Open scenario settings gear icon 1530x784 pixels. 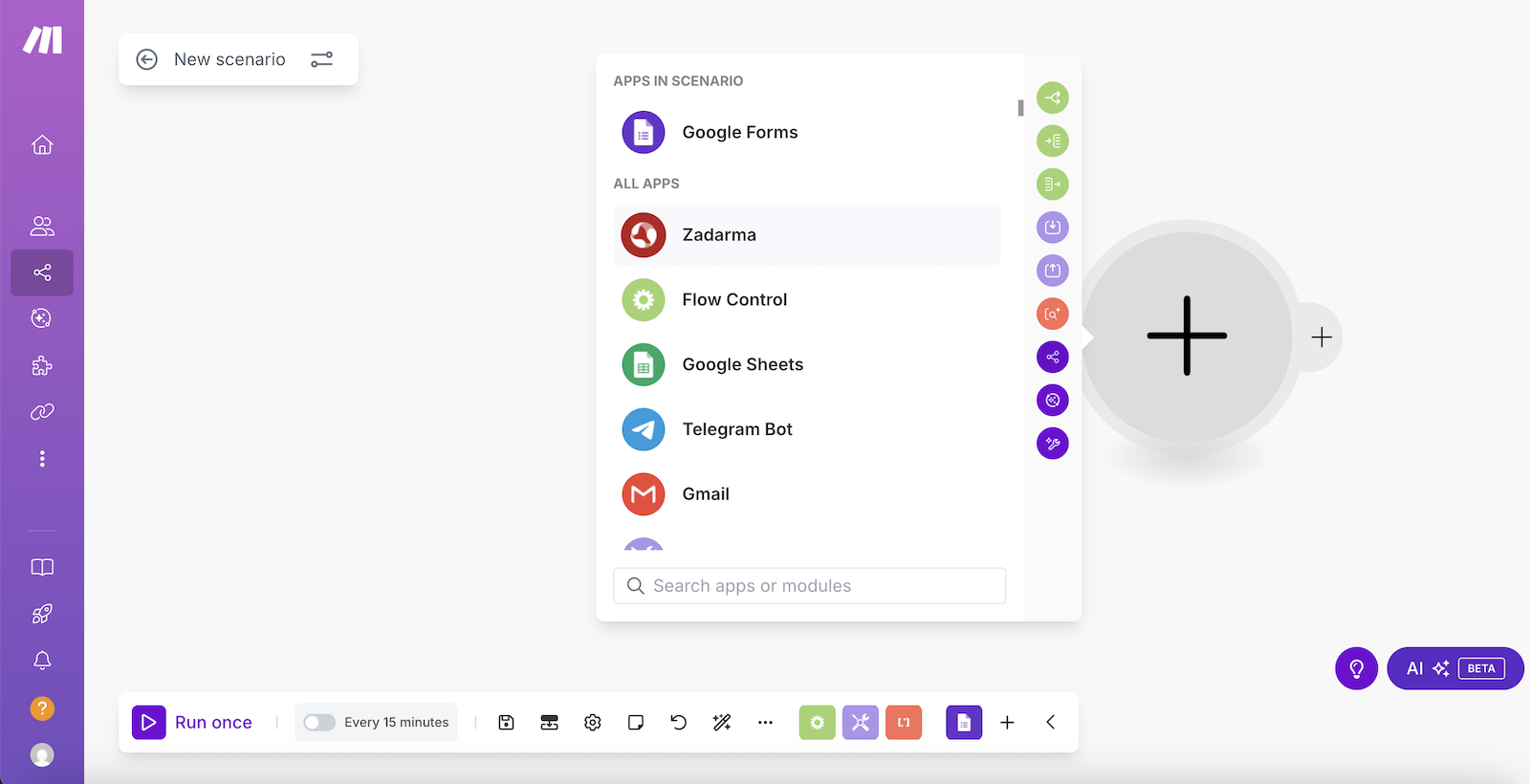pyautogui.click(x=593, y=723)
